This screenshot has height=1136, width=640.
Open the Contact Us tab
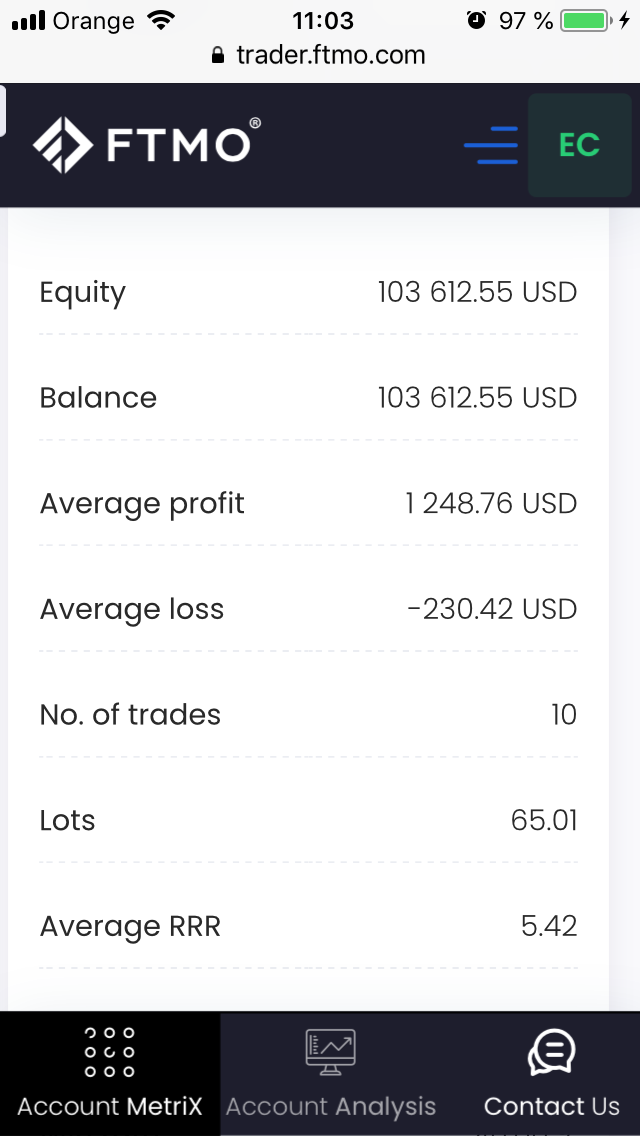pyautogui.click(x=551, y=1106)
